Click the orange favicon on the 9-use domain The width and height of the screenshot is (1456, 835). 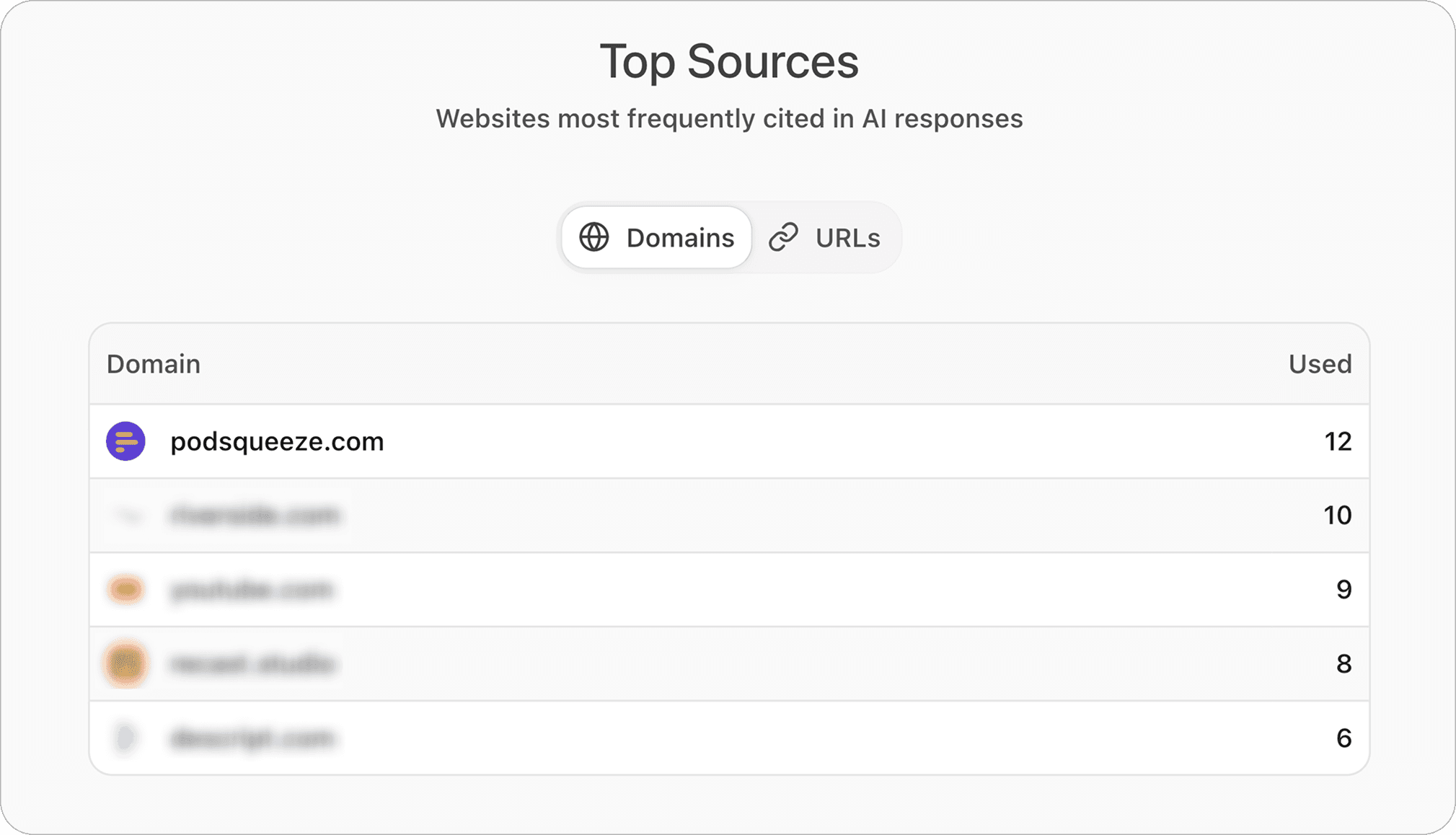click(125, 589)
